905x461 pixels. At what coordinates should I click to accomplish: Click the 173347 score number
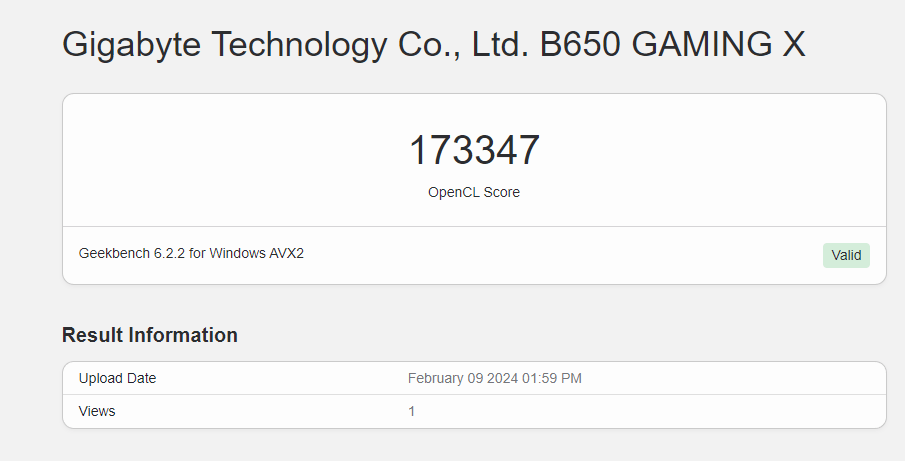click(x=474, y=150)
